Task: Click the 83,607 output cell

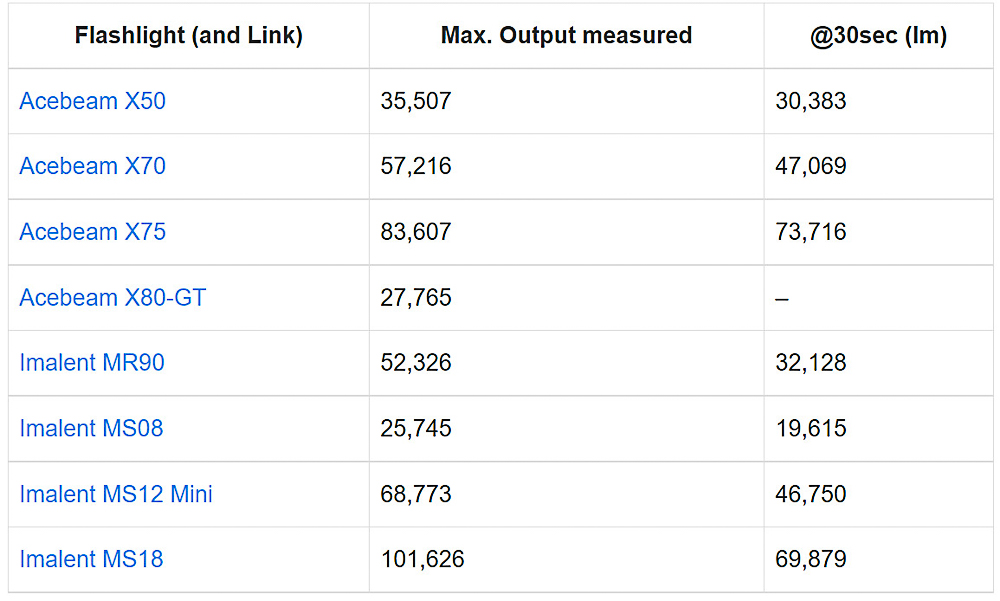Action: pos(416,232)
